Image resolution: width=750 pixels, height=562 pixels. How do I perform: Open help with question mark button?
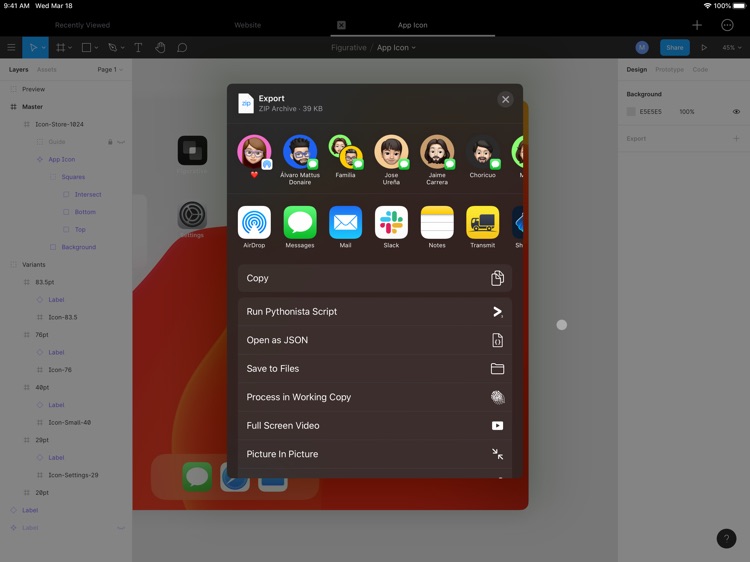pos(726,538)
